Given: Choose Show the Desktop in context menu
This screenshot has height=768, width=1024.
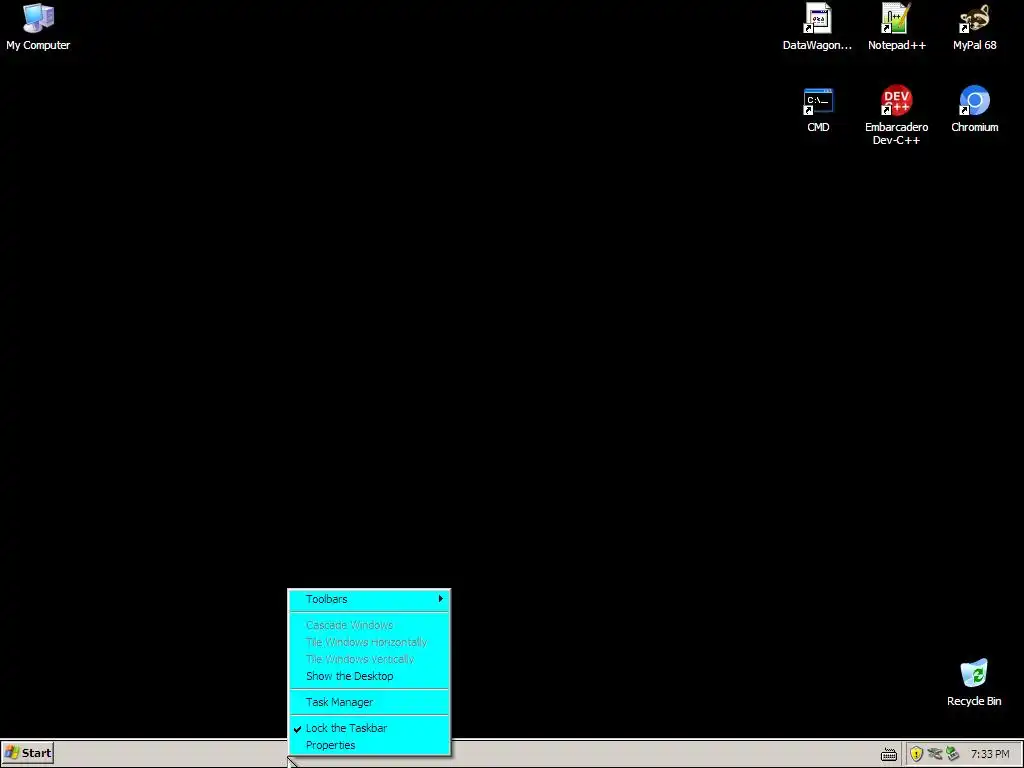Looking at the screenshot, I should pos(369,676).
